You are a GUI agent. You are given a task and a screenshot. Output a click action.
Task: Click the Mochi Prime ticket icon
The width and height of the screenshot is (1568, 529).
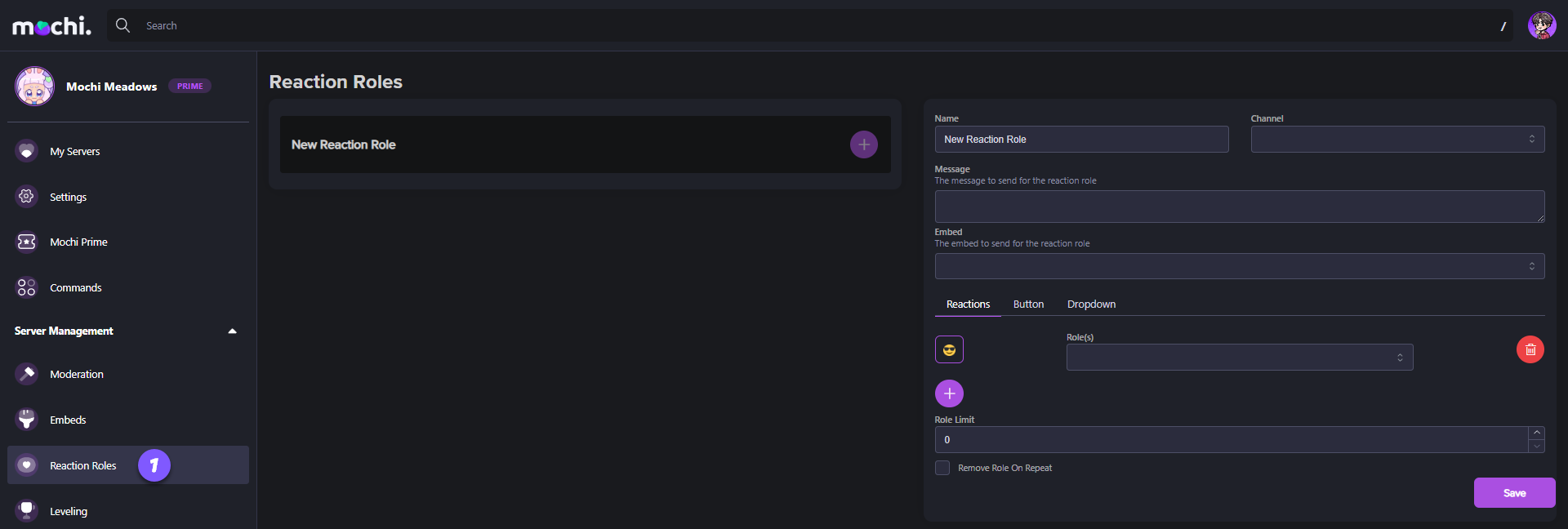[x=26, y=242]
